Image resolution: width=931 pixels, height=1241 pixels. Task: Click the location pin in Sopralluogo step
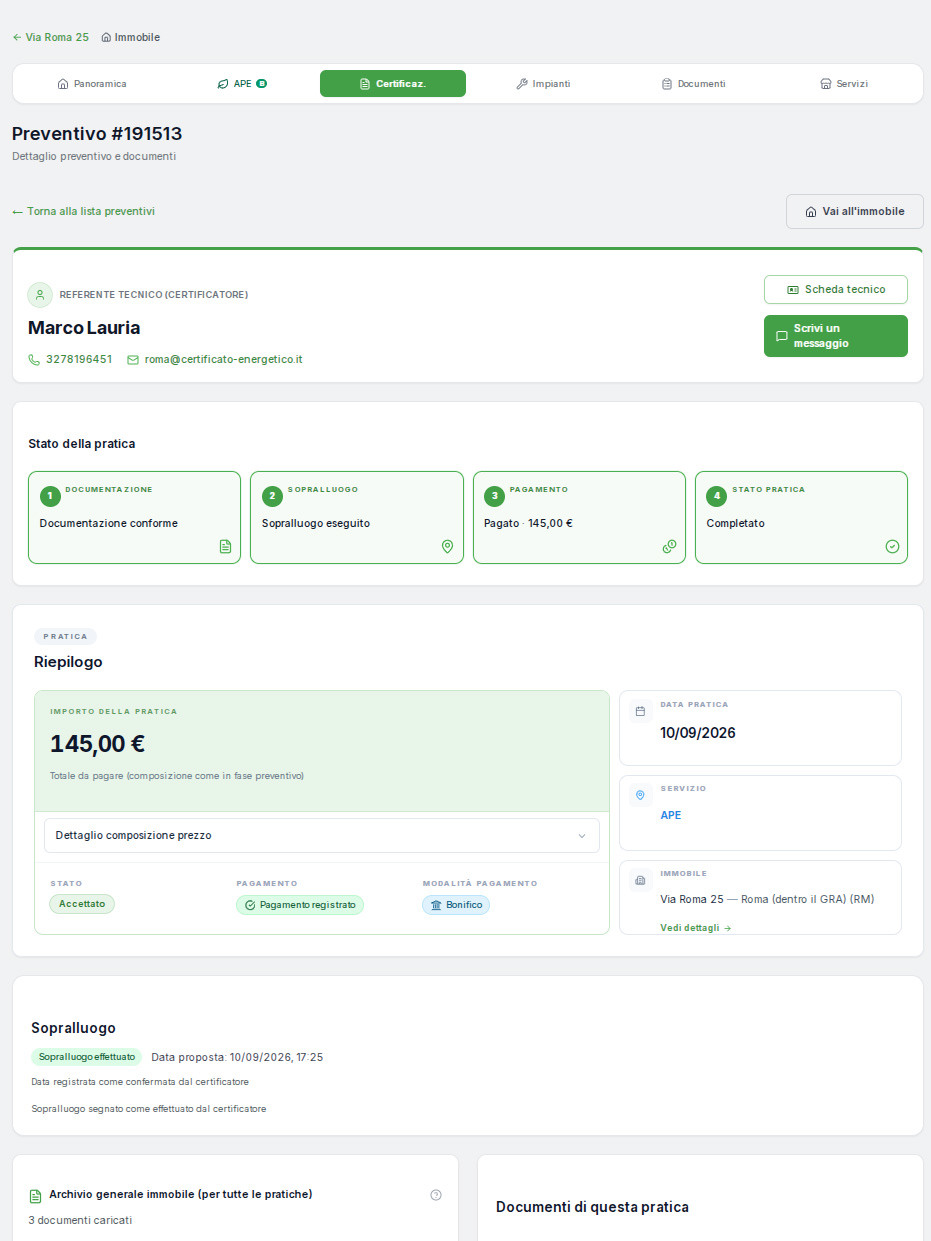[x=447, y=546]
